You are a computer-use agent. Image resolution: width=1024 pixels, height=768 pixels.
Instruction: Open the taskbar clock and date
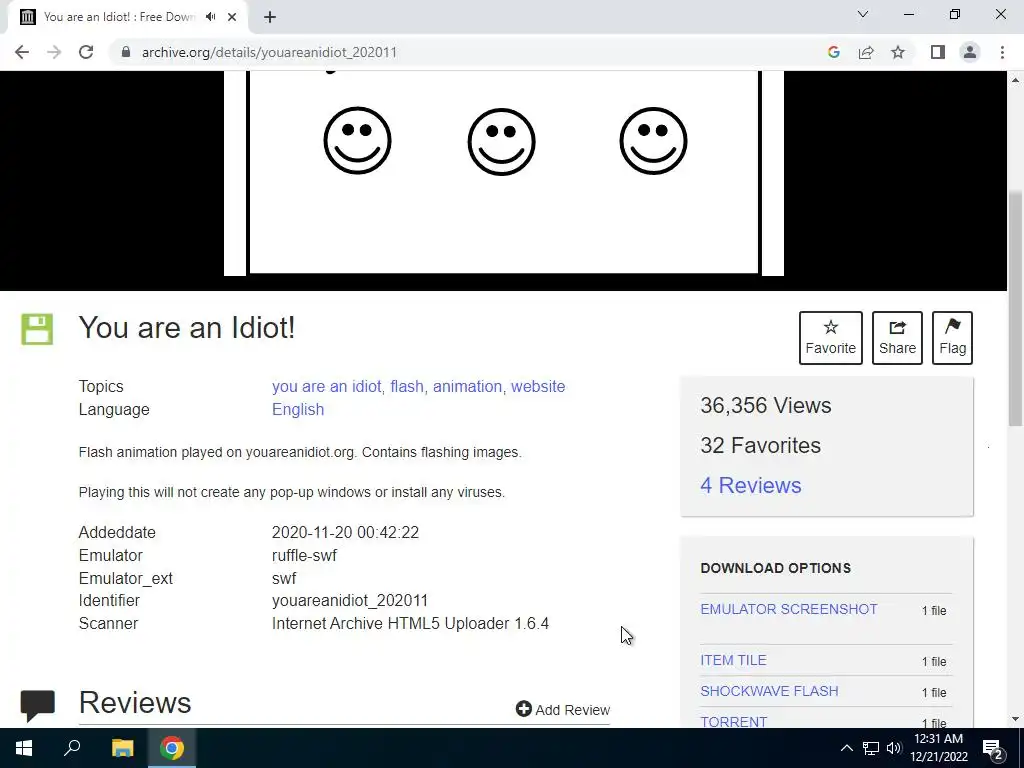coord(939,748)
